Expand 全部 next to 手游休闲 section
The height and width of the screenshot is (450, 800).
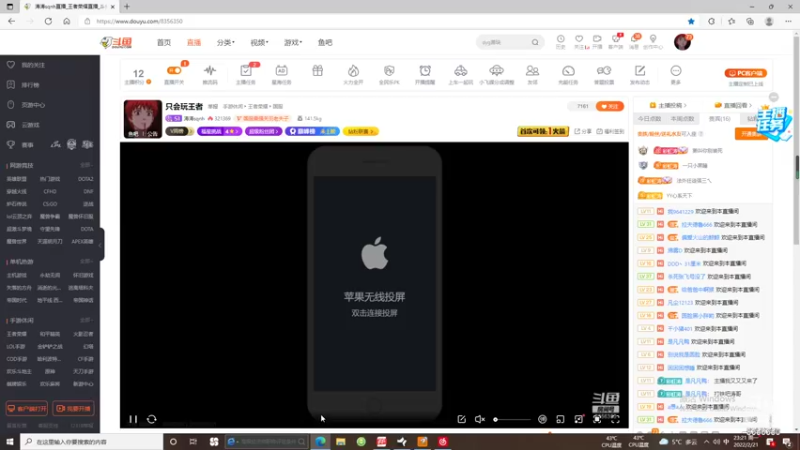[x=86, y=320]
